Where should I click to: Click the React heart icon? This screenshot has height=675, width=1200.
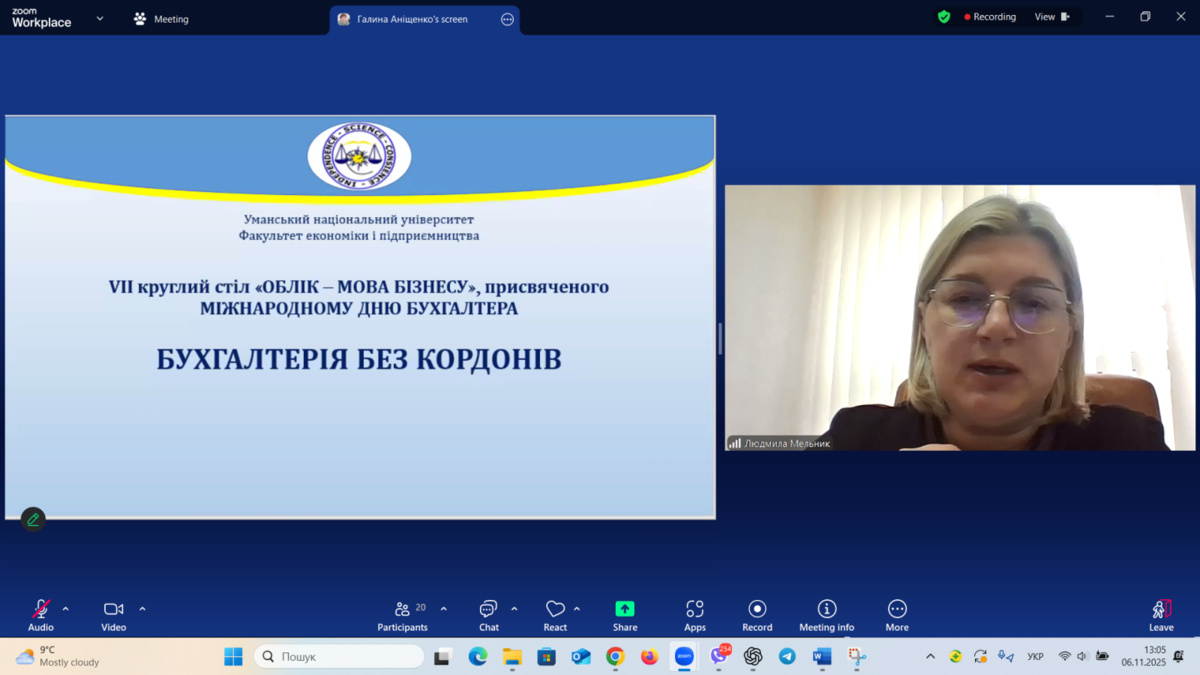(555, 614)
